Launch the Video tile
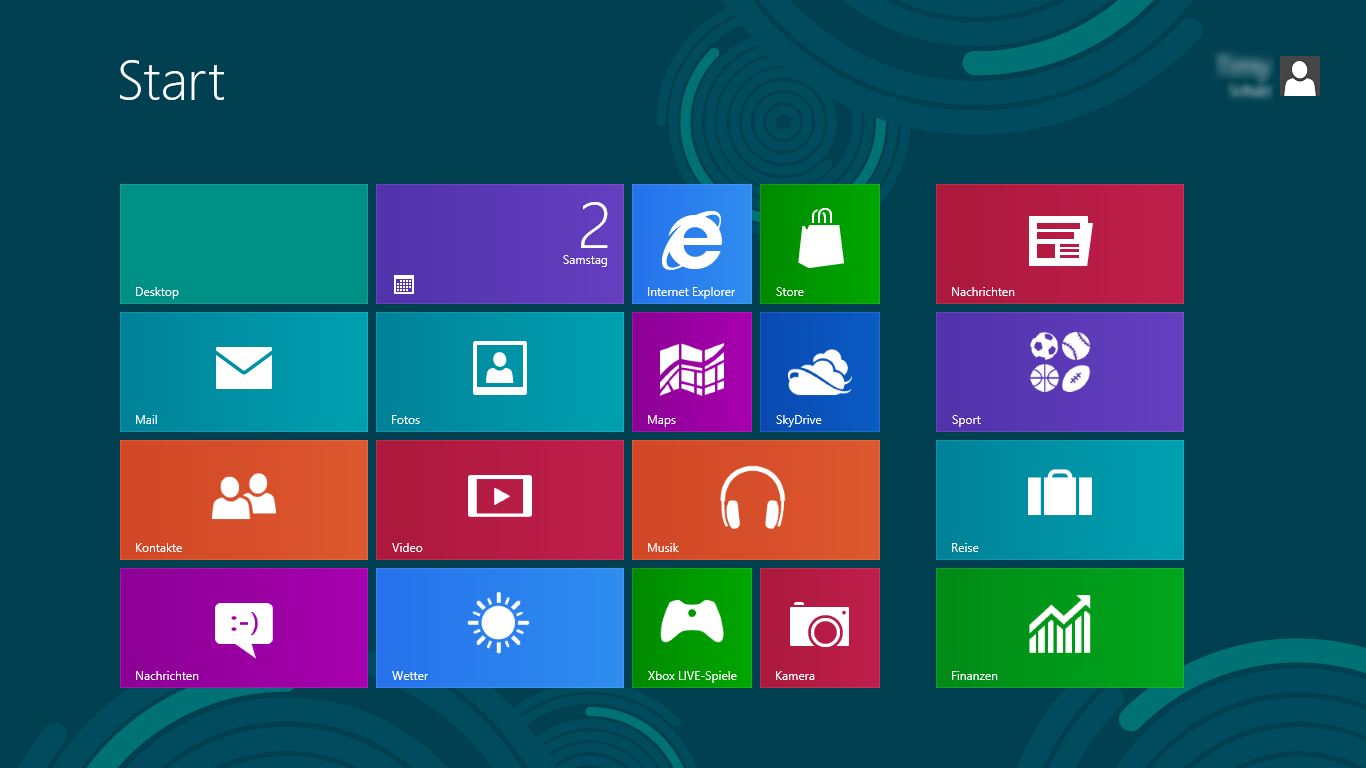 [x=499, y=500]
